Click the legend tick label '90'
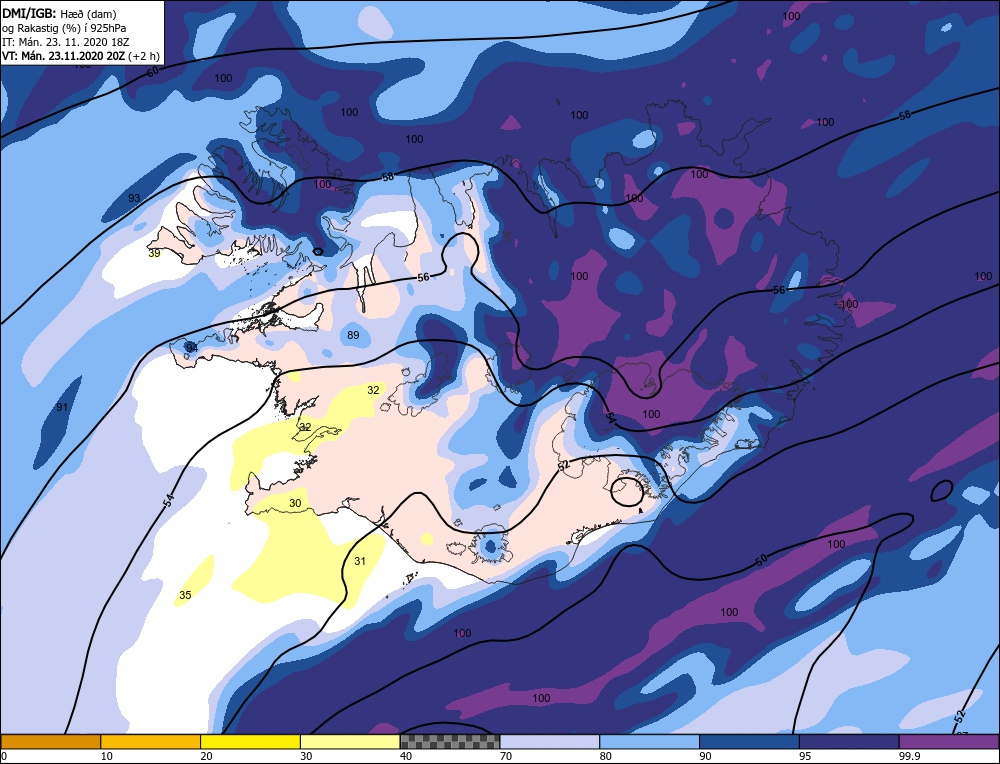1000x764 pixels. (705, 756)
